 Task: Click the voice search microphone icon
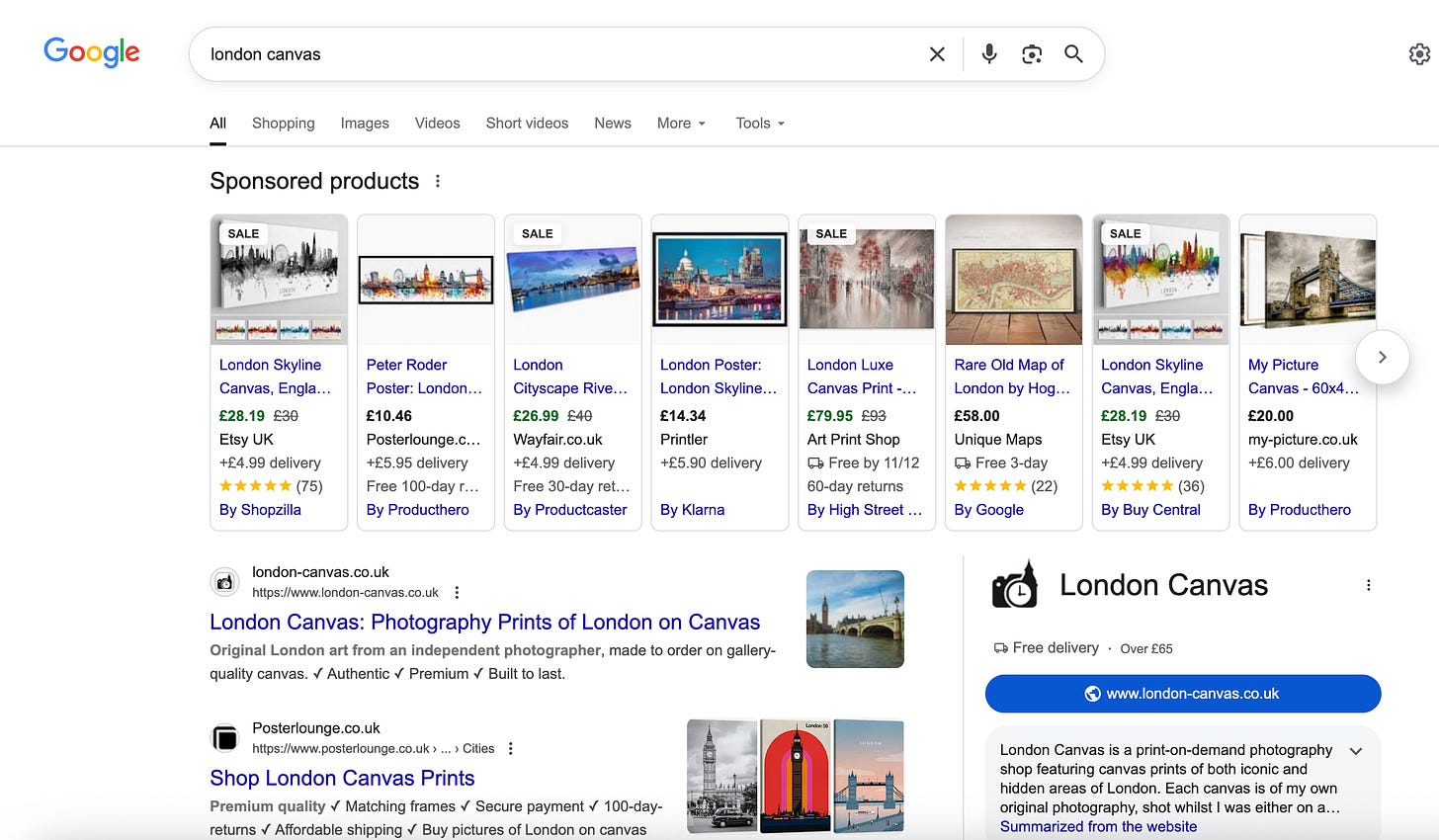coord(988,54)
